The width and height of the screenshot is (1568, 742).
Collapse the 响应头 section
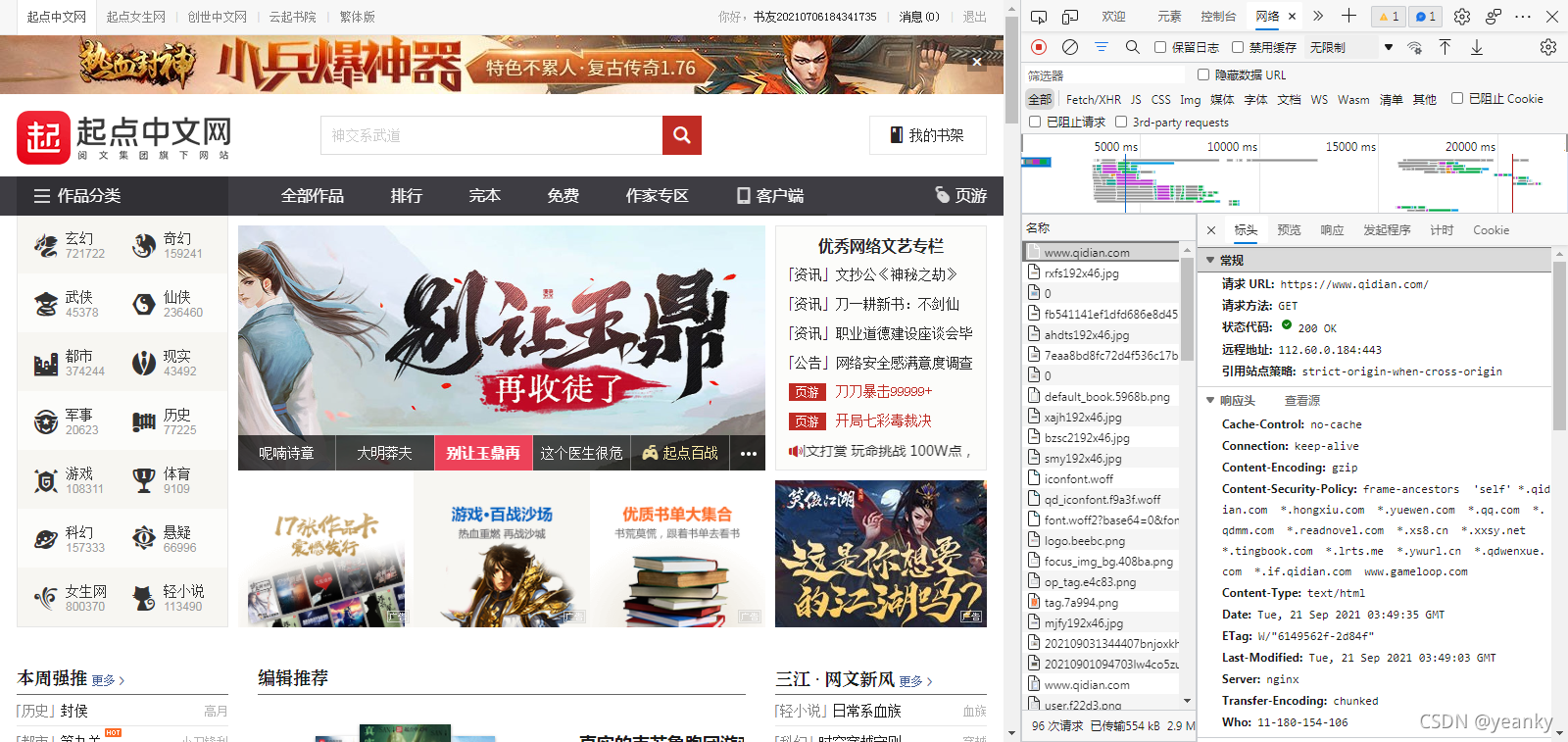point(1211,400)
